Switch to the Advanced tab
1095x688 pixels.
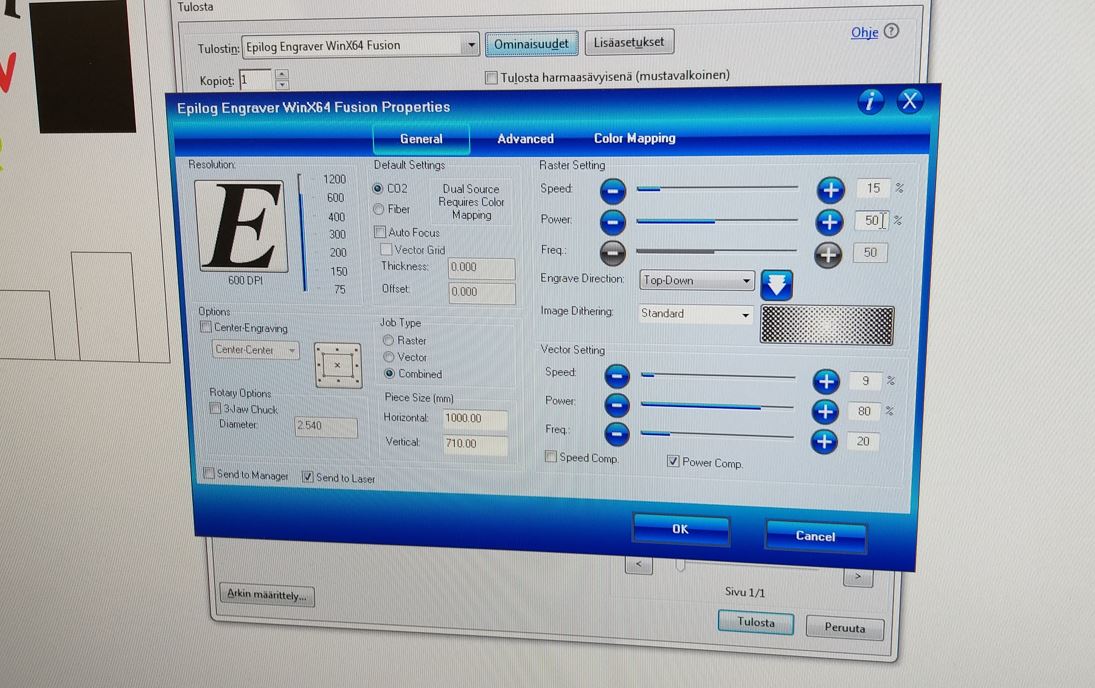525,139
